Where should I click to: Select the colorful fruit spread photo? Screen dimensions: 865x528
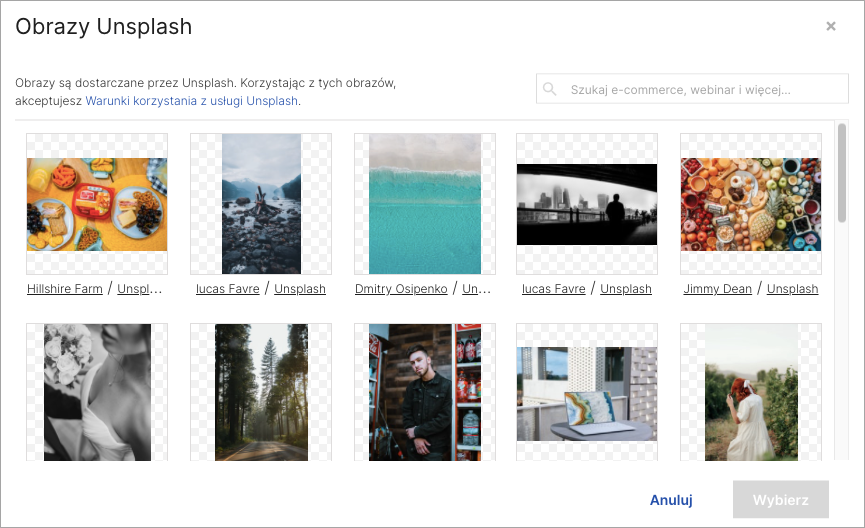[751, 204]
